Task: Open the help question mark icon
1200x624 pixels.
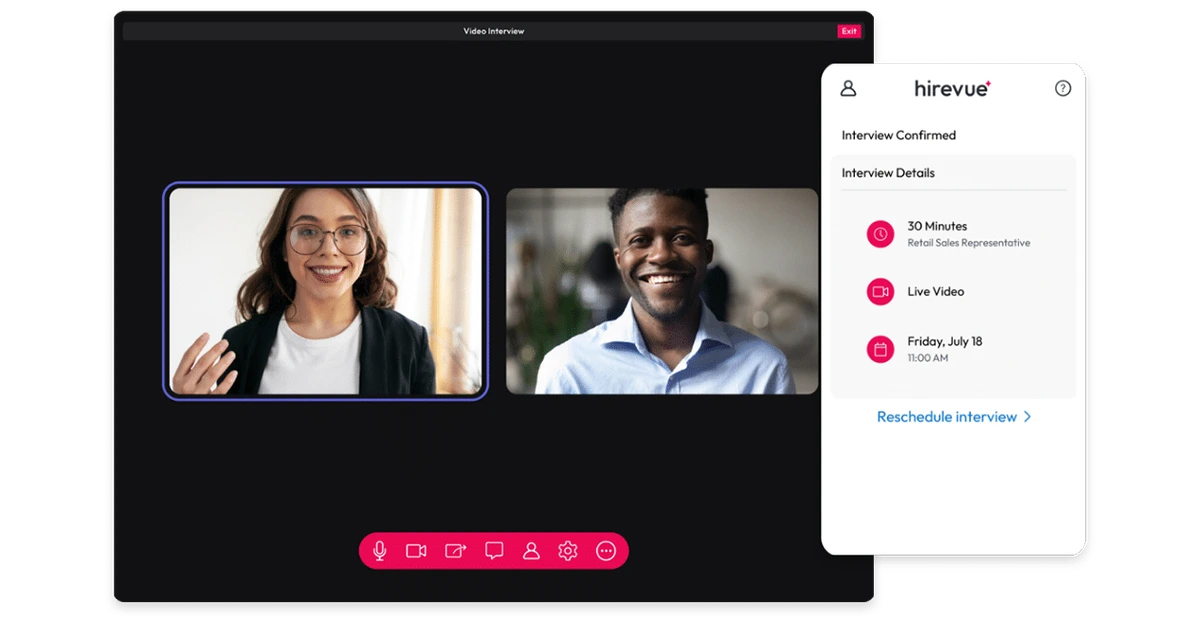Action: pos(1063,88)
